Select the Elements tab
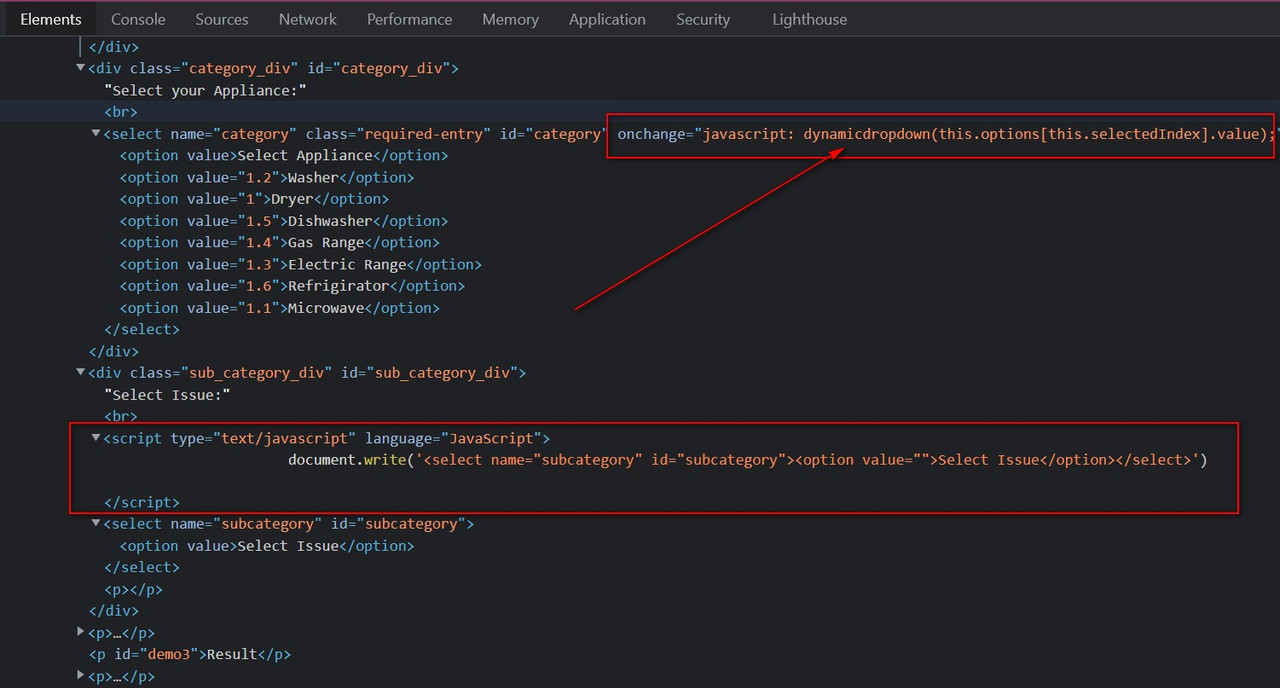The image size is (1280, 688). (x=51, y=19)
